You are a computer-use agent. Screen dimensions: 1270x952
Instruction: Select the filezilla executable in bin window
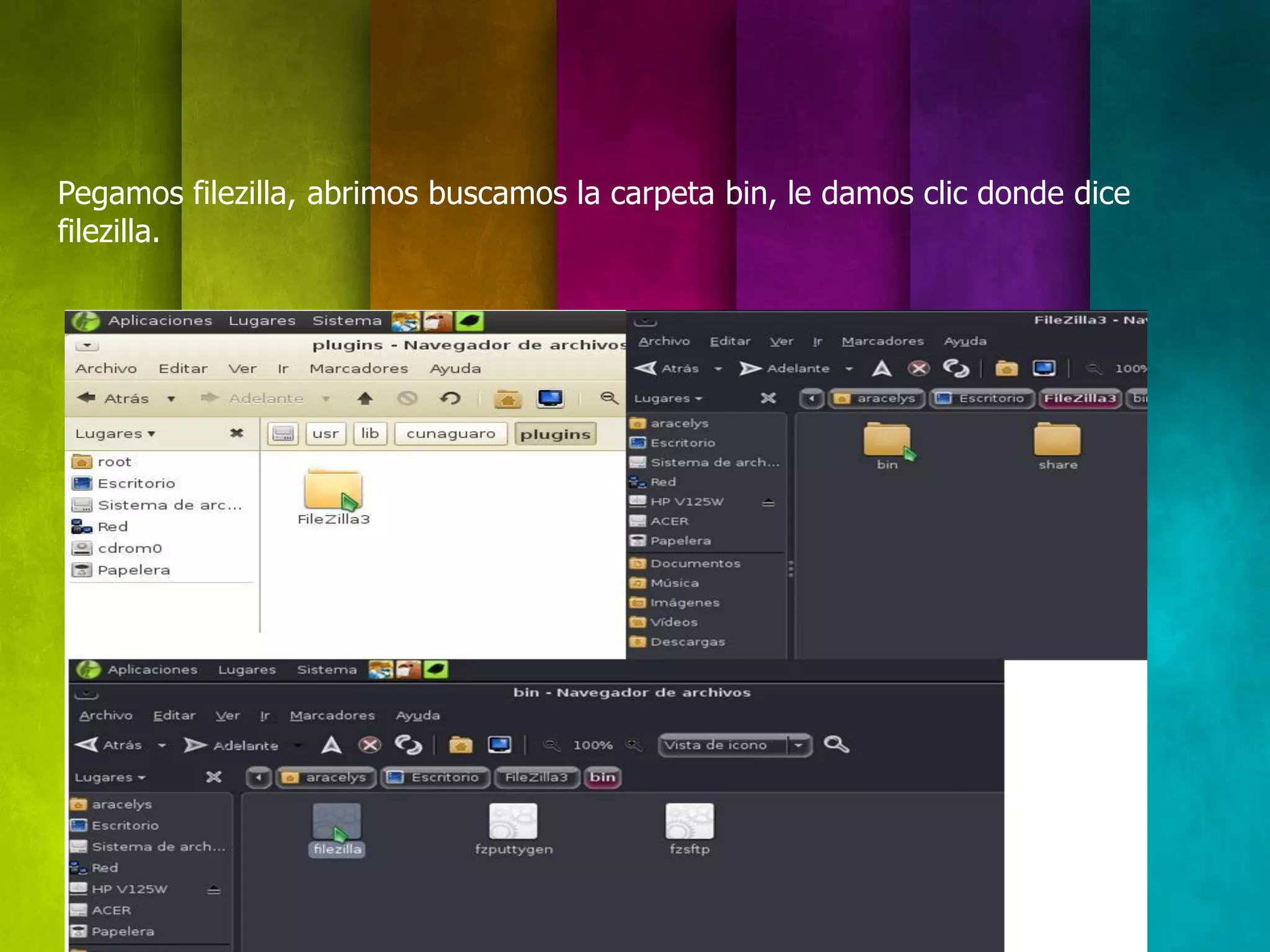point(337,829)
